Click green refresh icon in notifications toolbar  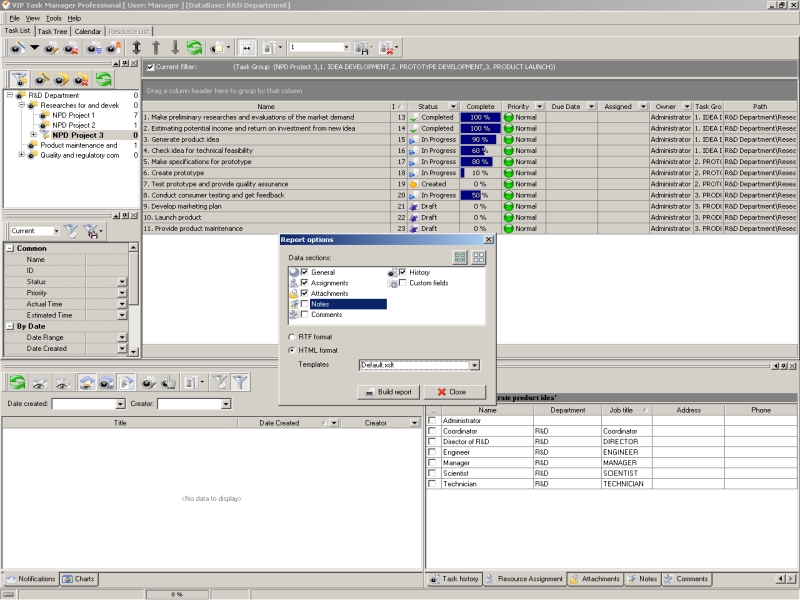tap(17, 382)
